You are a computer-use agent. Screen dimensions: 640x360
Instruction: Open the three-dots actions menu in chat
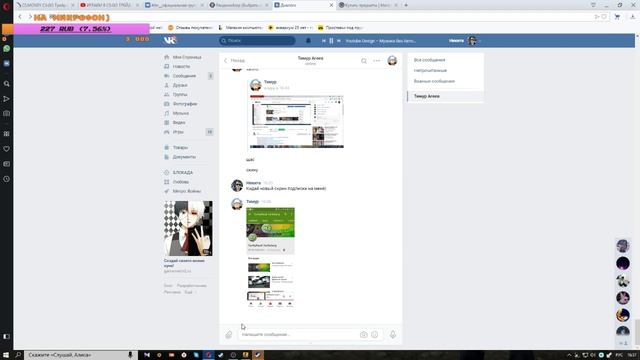pyautogui.click(x=377, y=61)
